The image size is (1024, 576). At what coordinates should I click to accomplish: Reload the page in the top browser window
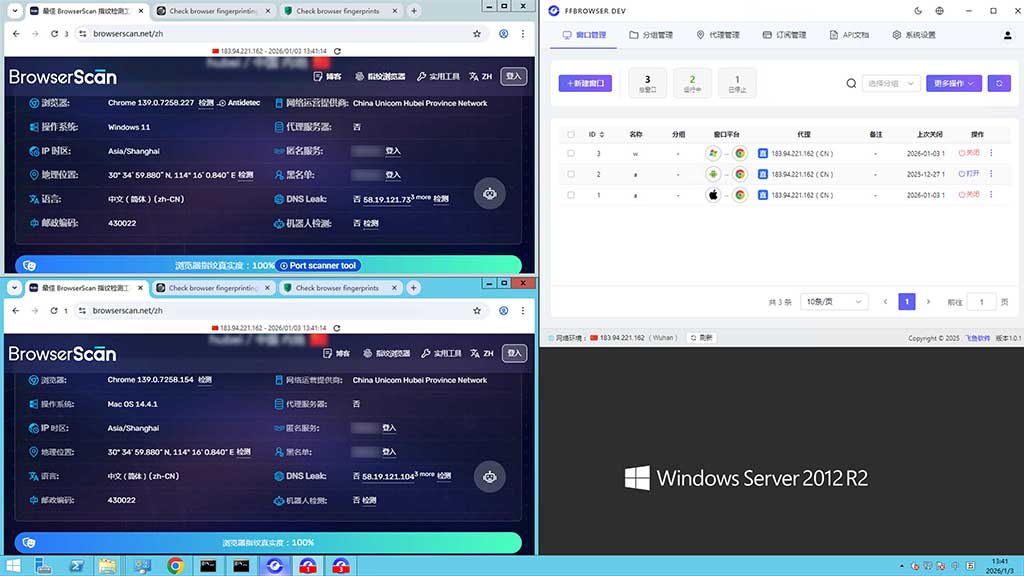[54, 34]
